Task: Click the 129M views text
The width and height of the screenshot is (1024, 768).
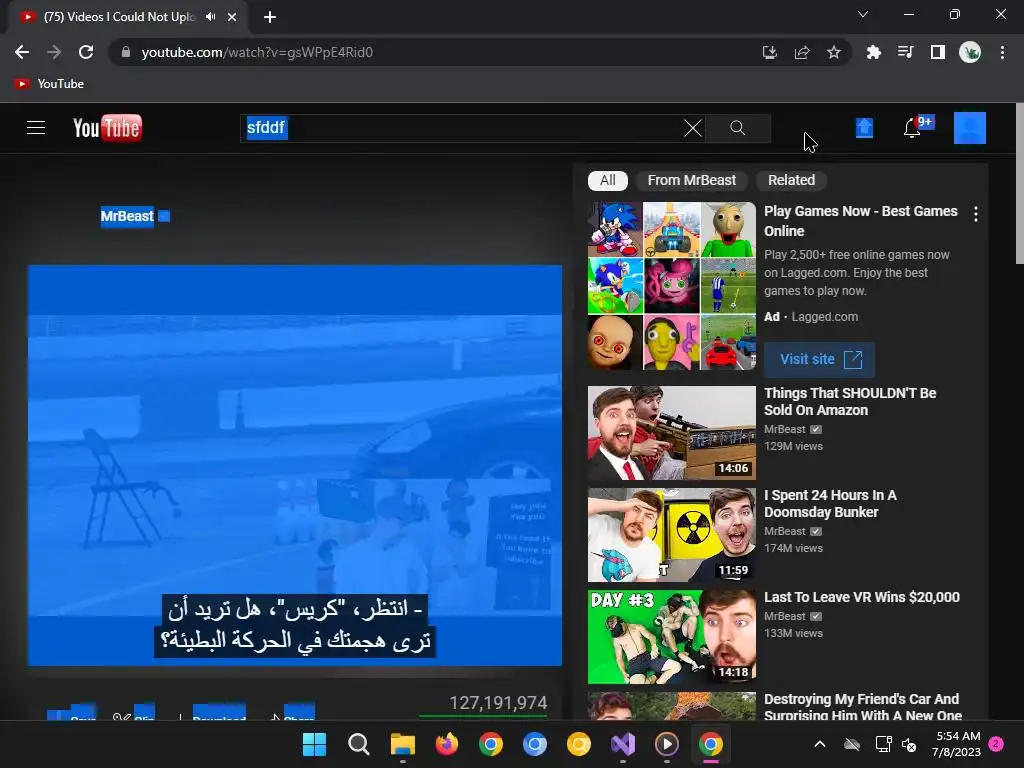Action: (793, 446)
